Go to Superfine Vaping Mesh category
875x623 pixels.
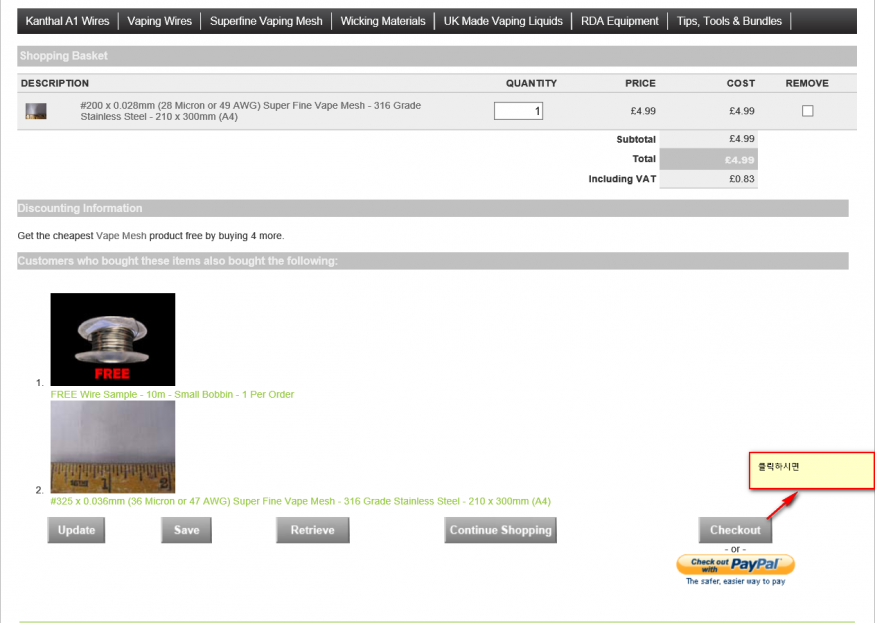point(266,21)
